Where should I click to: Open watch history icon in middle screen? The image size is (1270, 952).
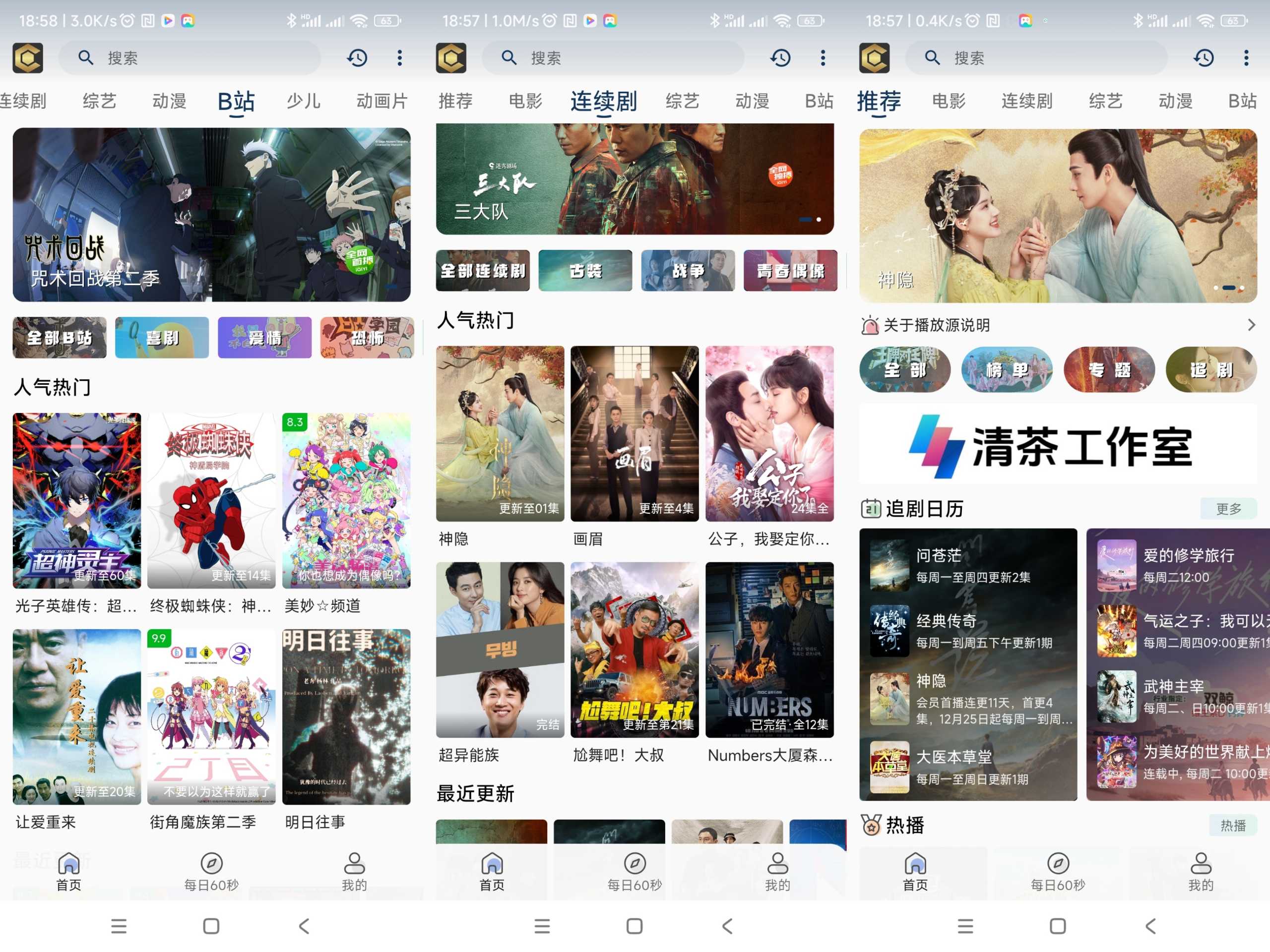[x=780, y=58]
